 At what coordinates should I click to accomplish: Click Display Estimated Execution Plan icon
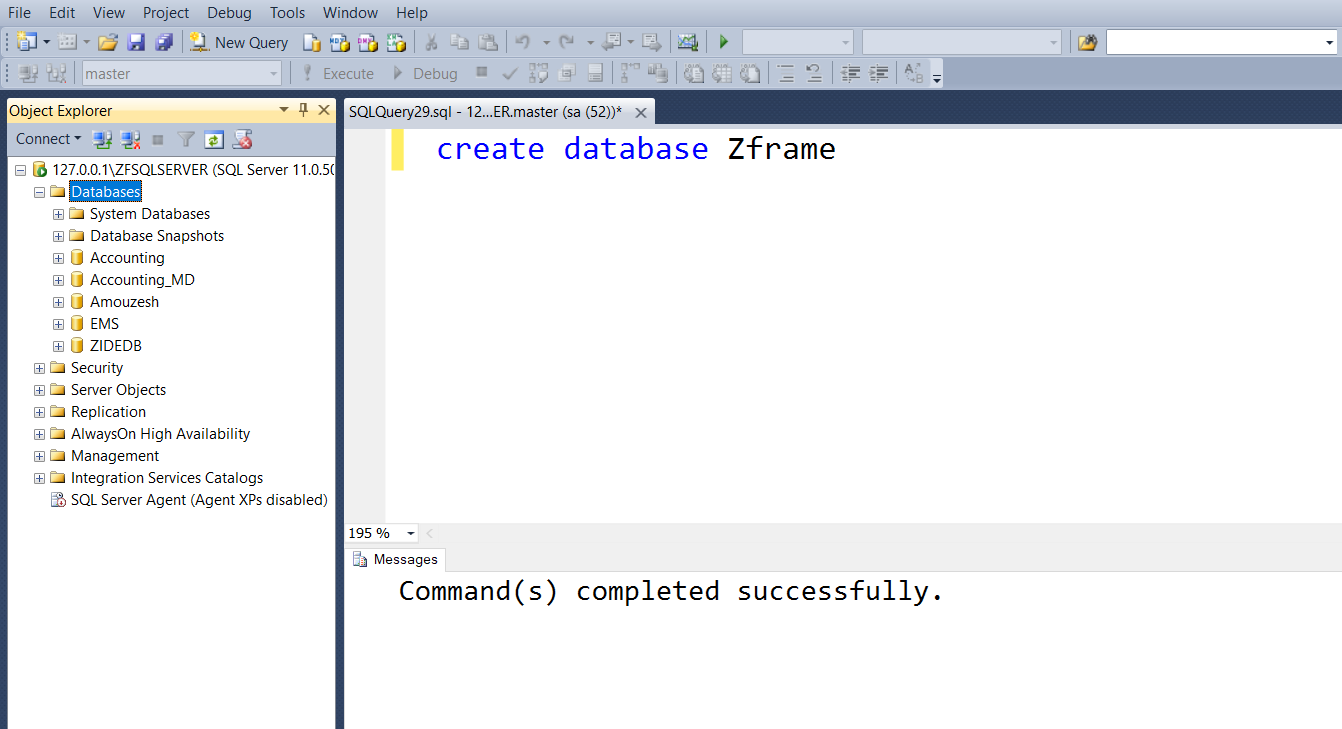tap(538, 73)
